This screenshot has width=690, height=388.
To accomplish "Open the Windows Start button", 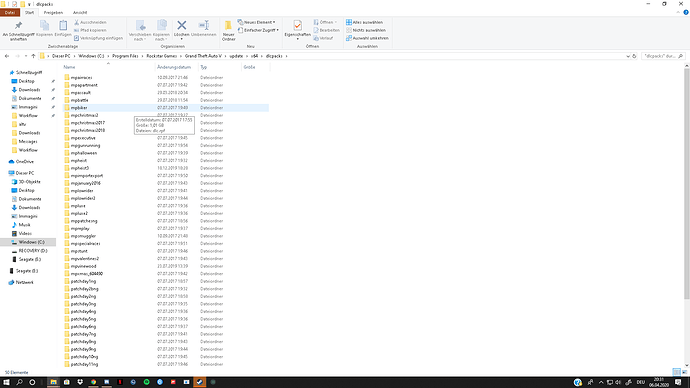I will coord(6,382).
